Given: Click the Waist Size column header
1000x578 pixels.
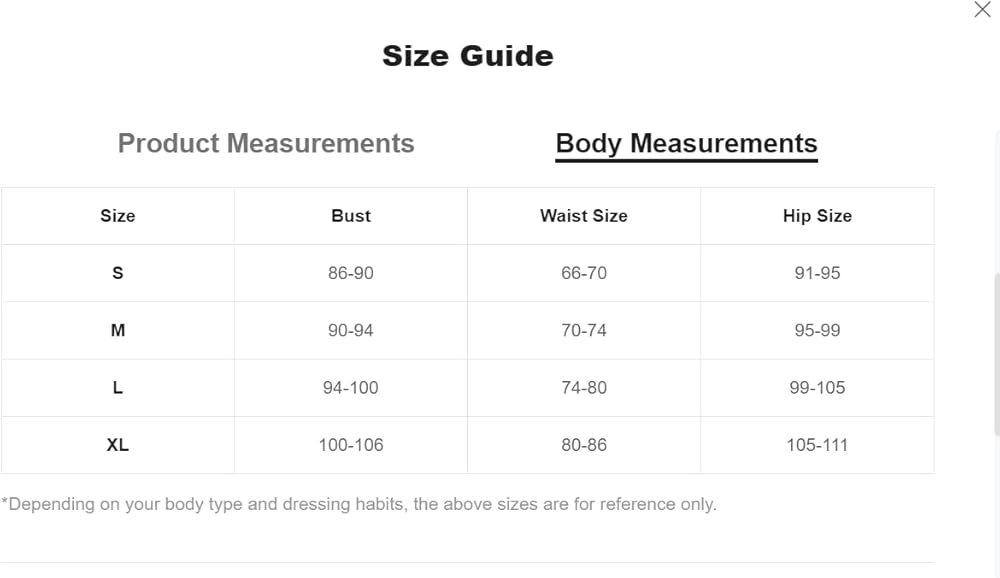Looking at the screenshot, I should pyautogui.click(x=584, y=216).
